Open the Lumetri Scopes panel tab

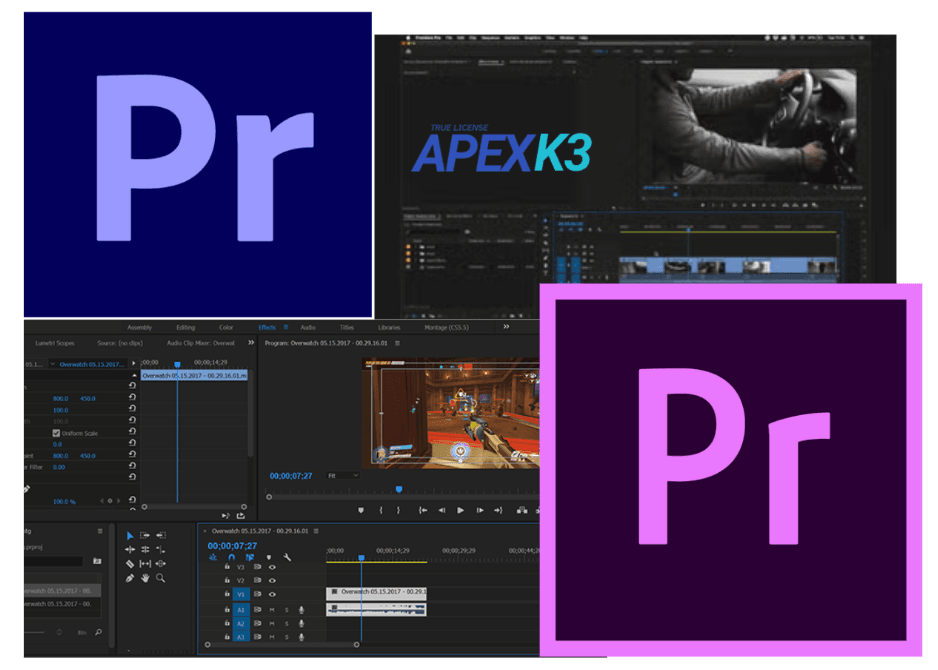tap(55, 343)
